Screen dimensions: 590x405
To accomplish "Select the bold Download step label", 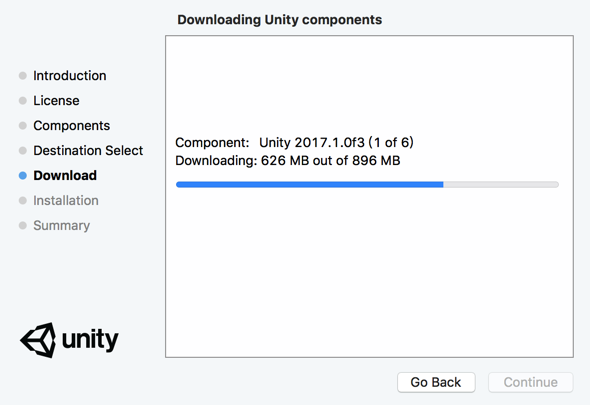I will pyautogui.click(x=65, y=175).
